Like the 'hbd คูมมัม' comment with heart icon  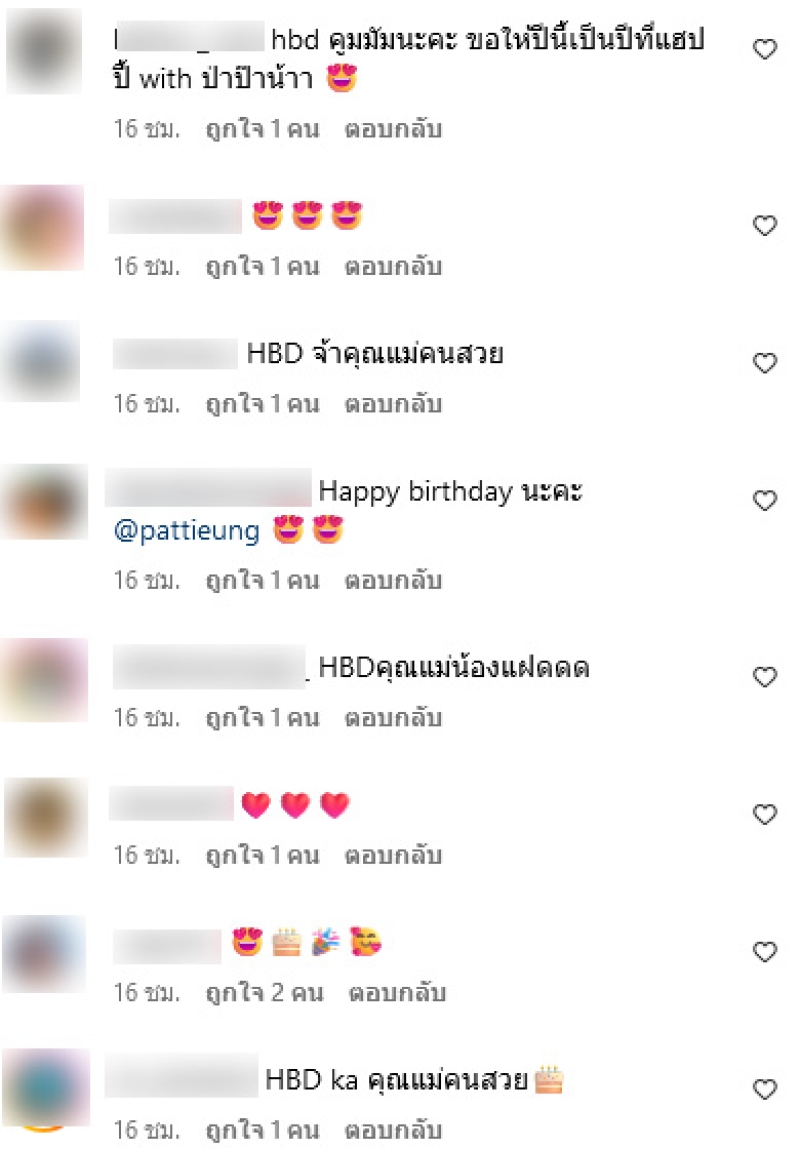coord(765,49)
